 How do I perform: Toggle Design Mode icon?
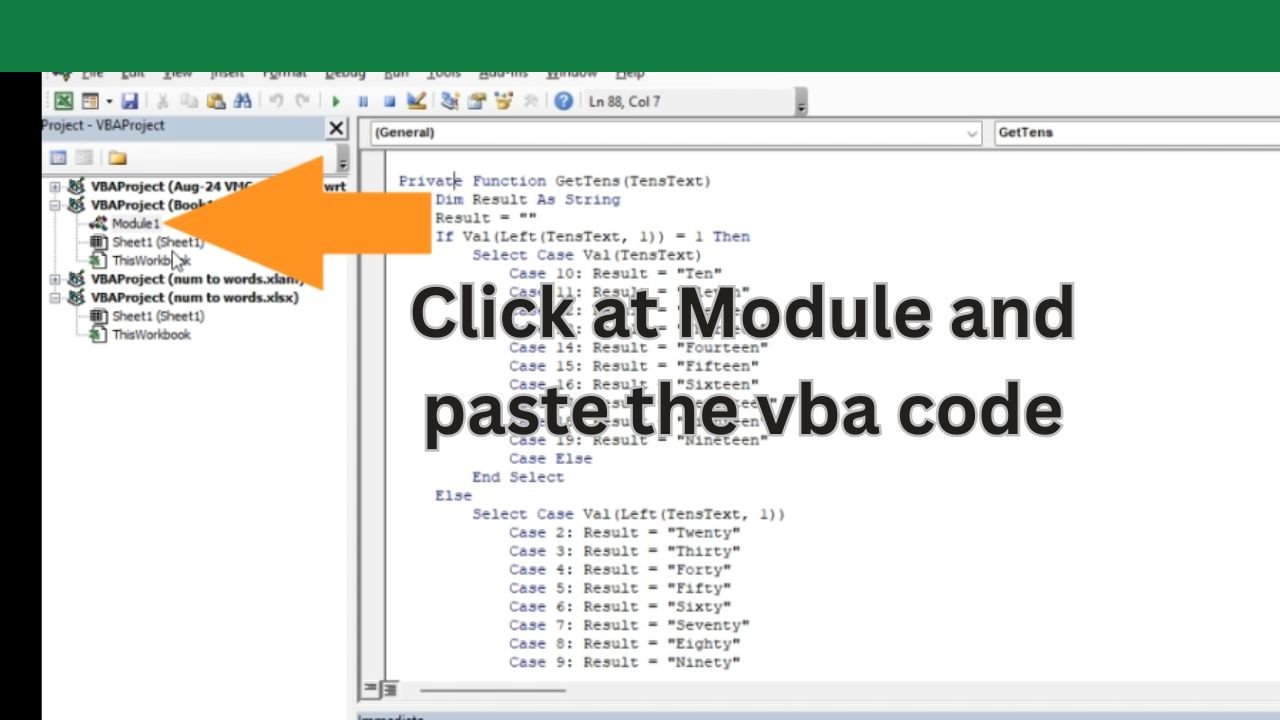417,101
